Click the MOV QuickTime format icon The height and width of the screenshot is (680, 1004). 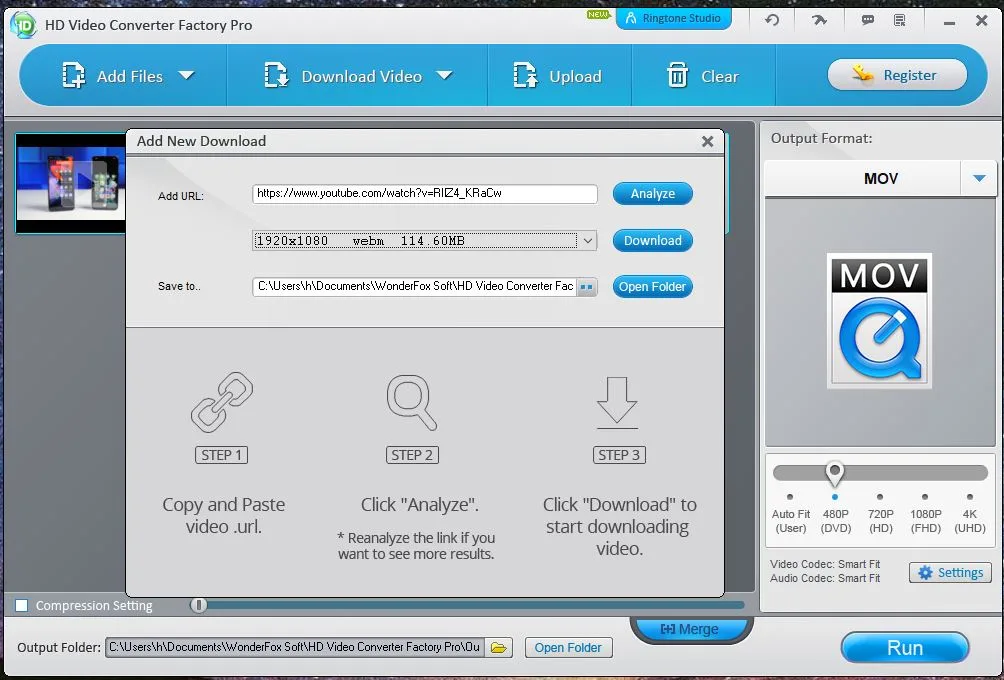tap(879, 321)
